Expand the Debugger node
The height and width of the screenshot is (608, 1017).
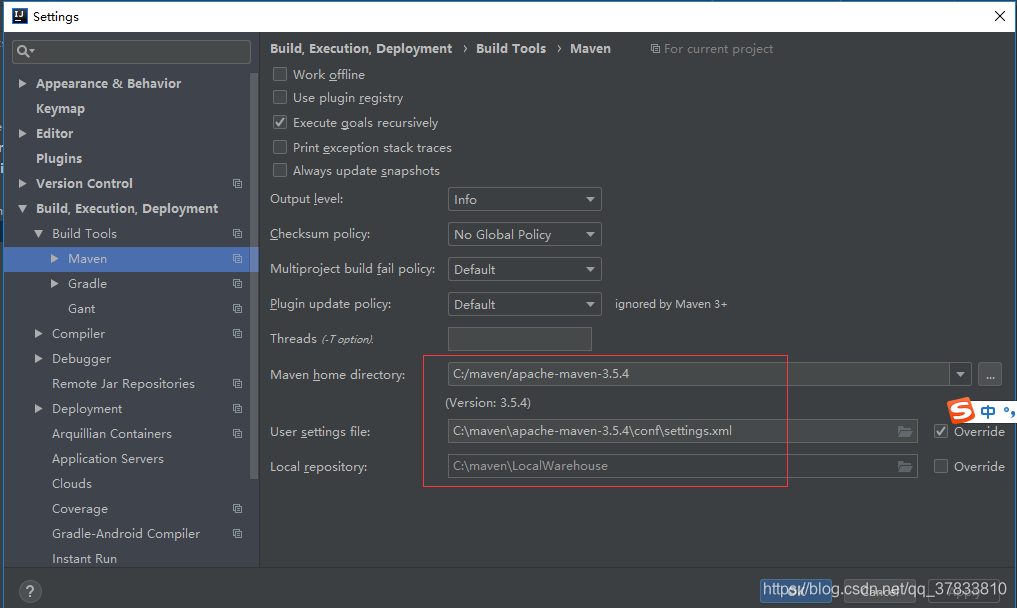[39, 359]
